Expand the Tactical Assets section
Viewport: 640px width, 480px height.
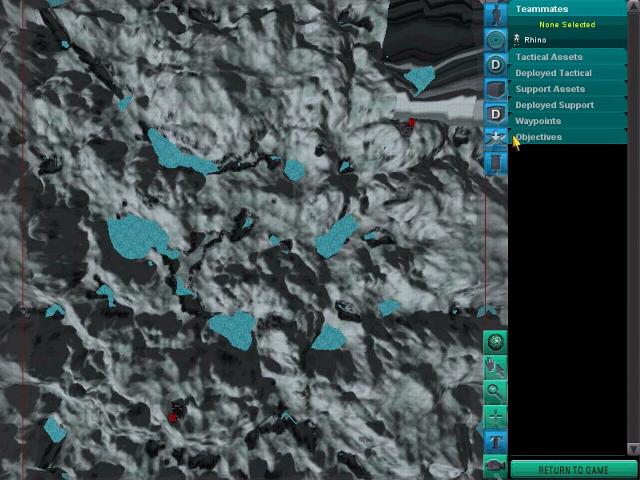tap(568, 57)
